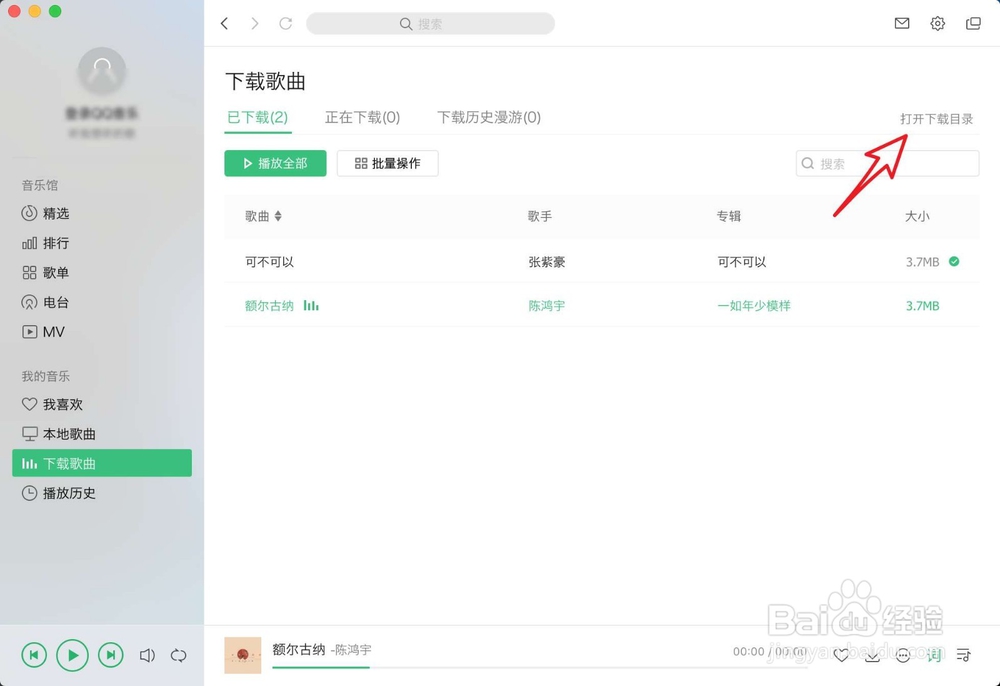
Task: Click the 打开下载目录 link
Action: point(936,119)
